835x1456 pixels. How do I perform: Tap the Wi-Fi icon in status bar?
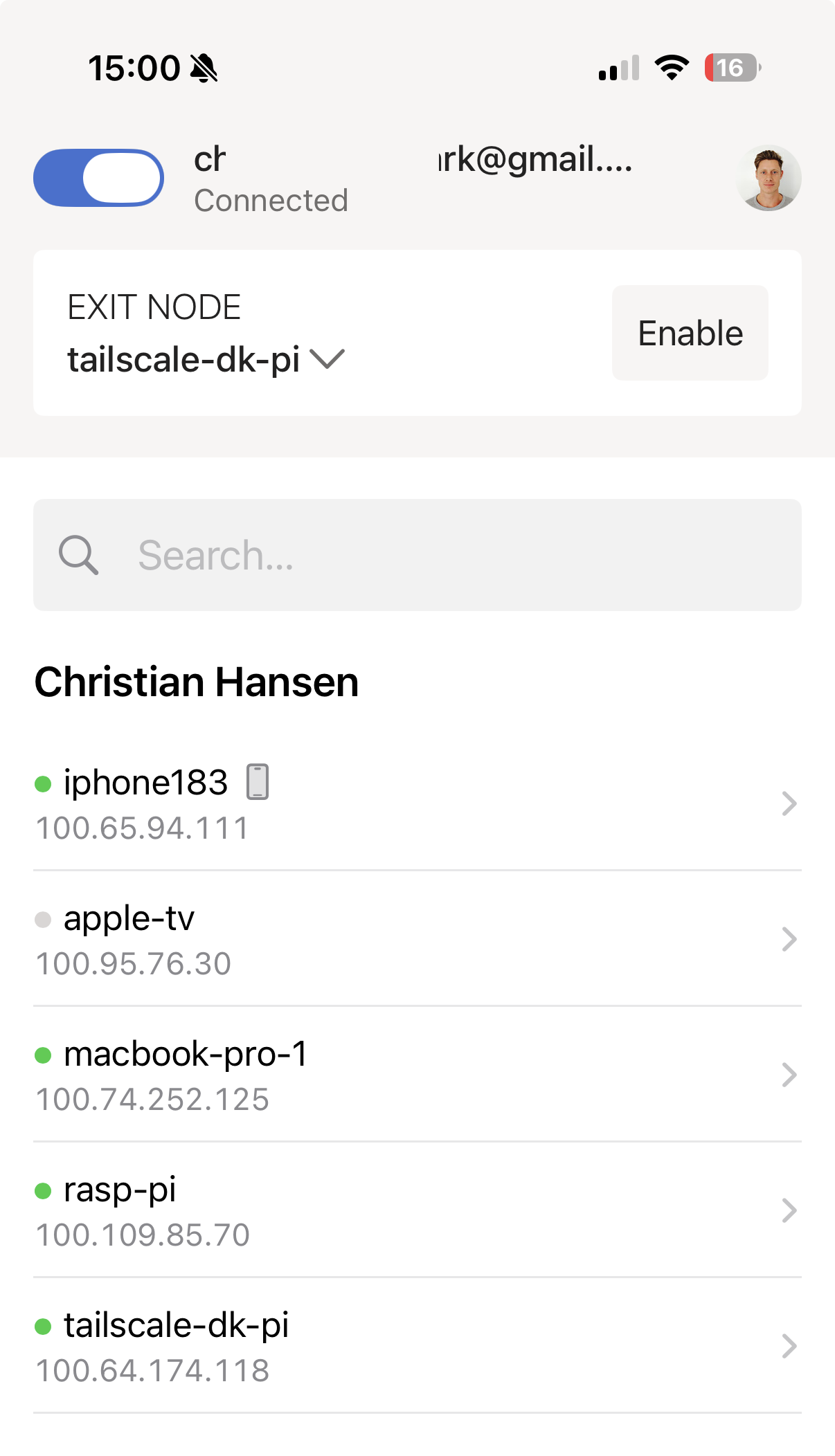tap(672, 68)
